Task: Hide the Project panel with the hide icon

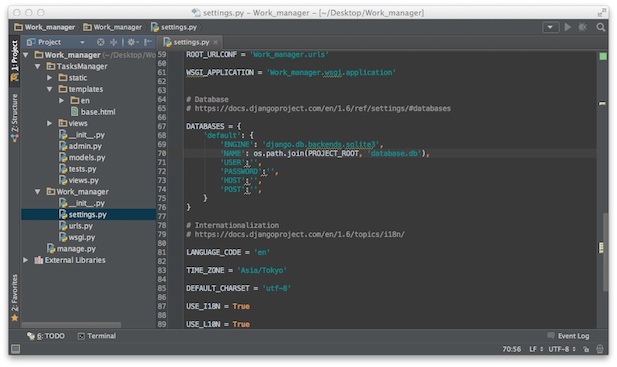Action: coord(148,42)
